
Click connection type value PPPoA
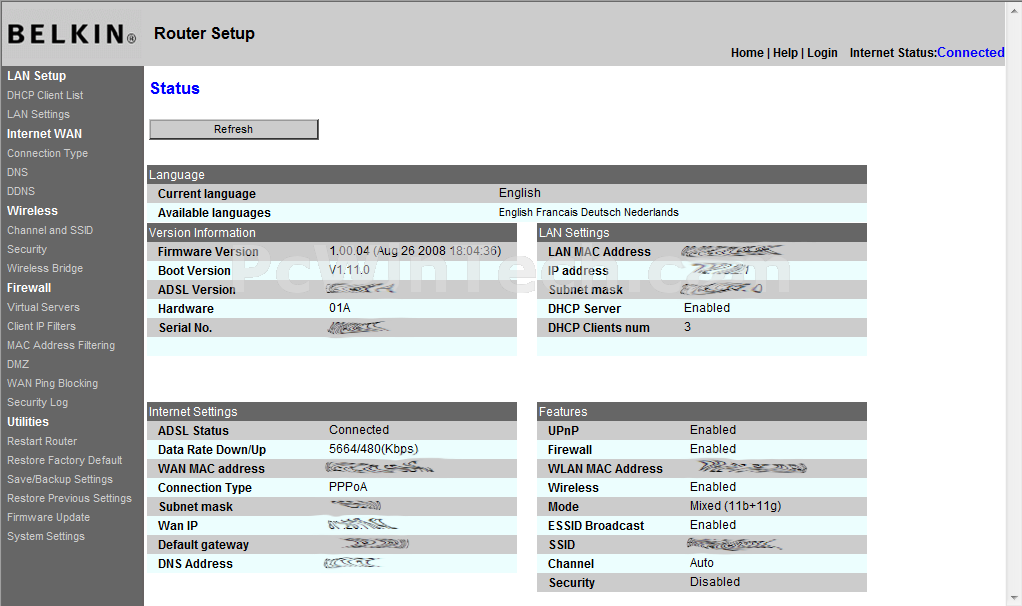coord(348,487)
